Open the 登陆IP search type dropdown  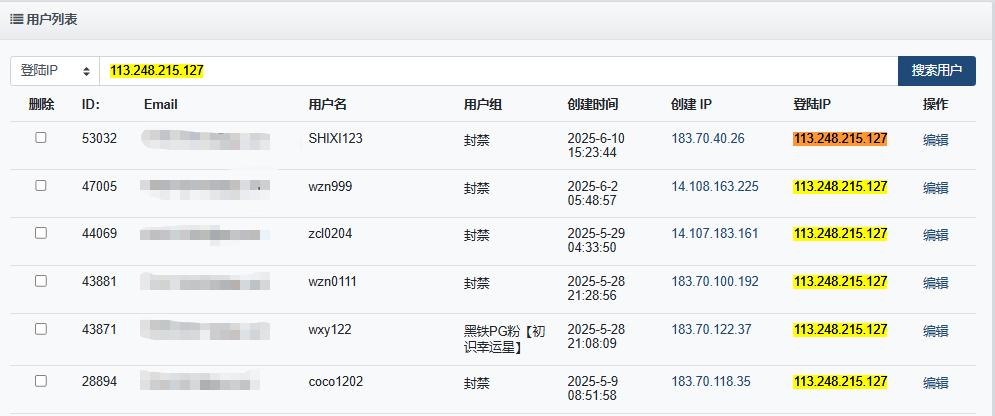click(x=55, y=71)
